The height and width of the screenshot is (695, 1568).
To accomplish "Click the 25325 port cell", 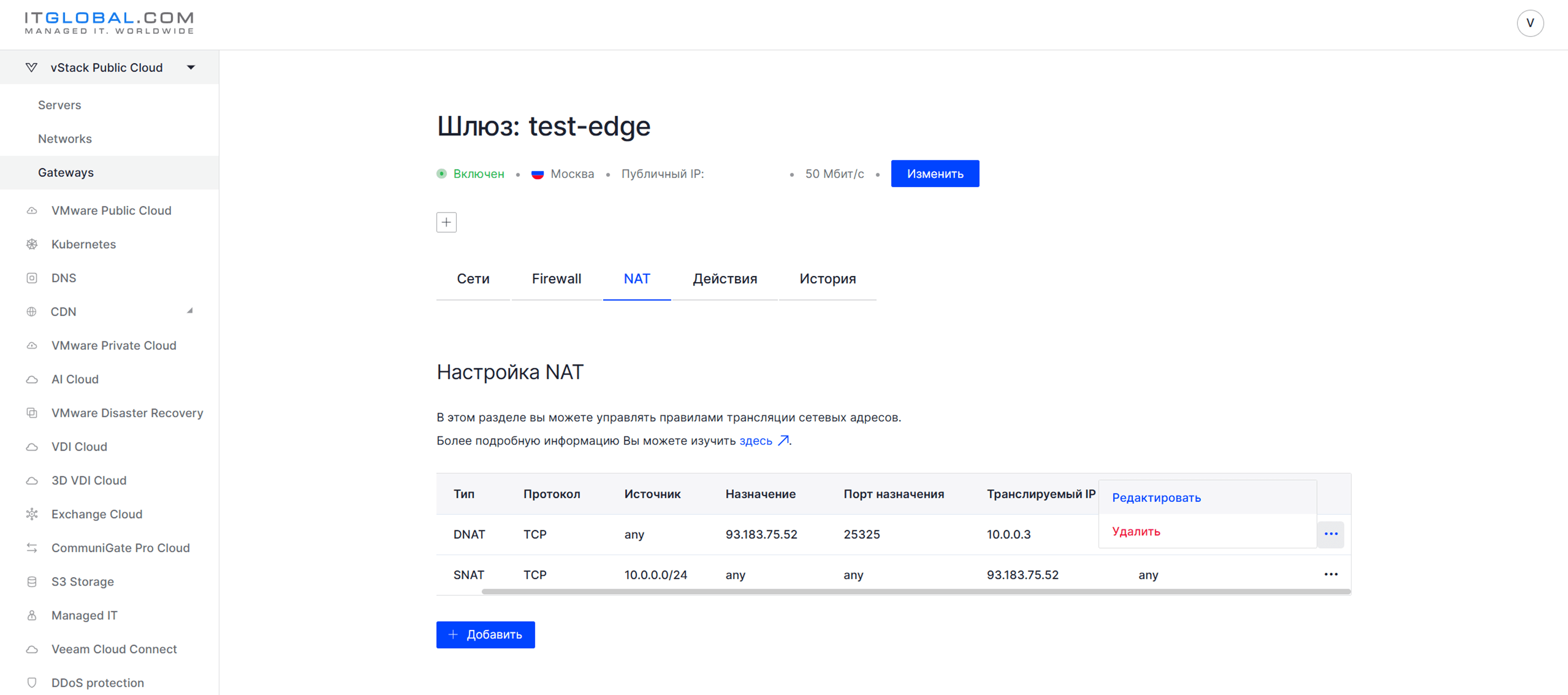I will tap(861, 534).
